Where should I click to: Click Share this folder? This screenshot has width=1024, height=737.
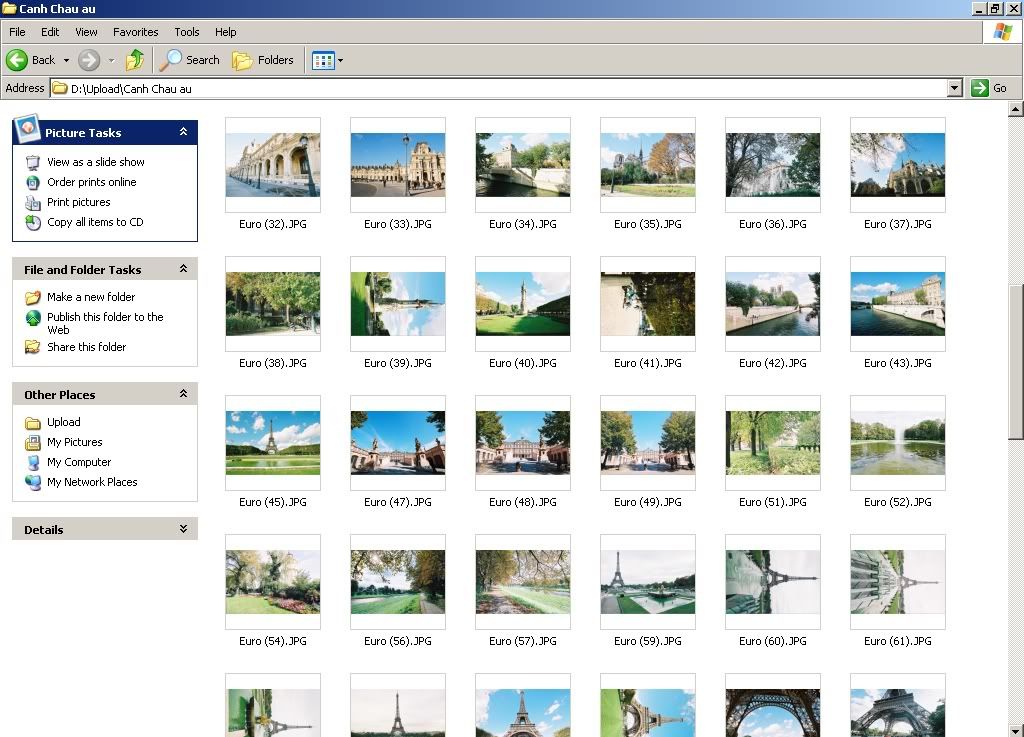tap(86, 347)
